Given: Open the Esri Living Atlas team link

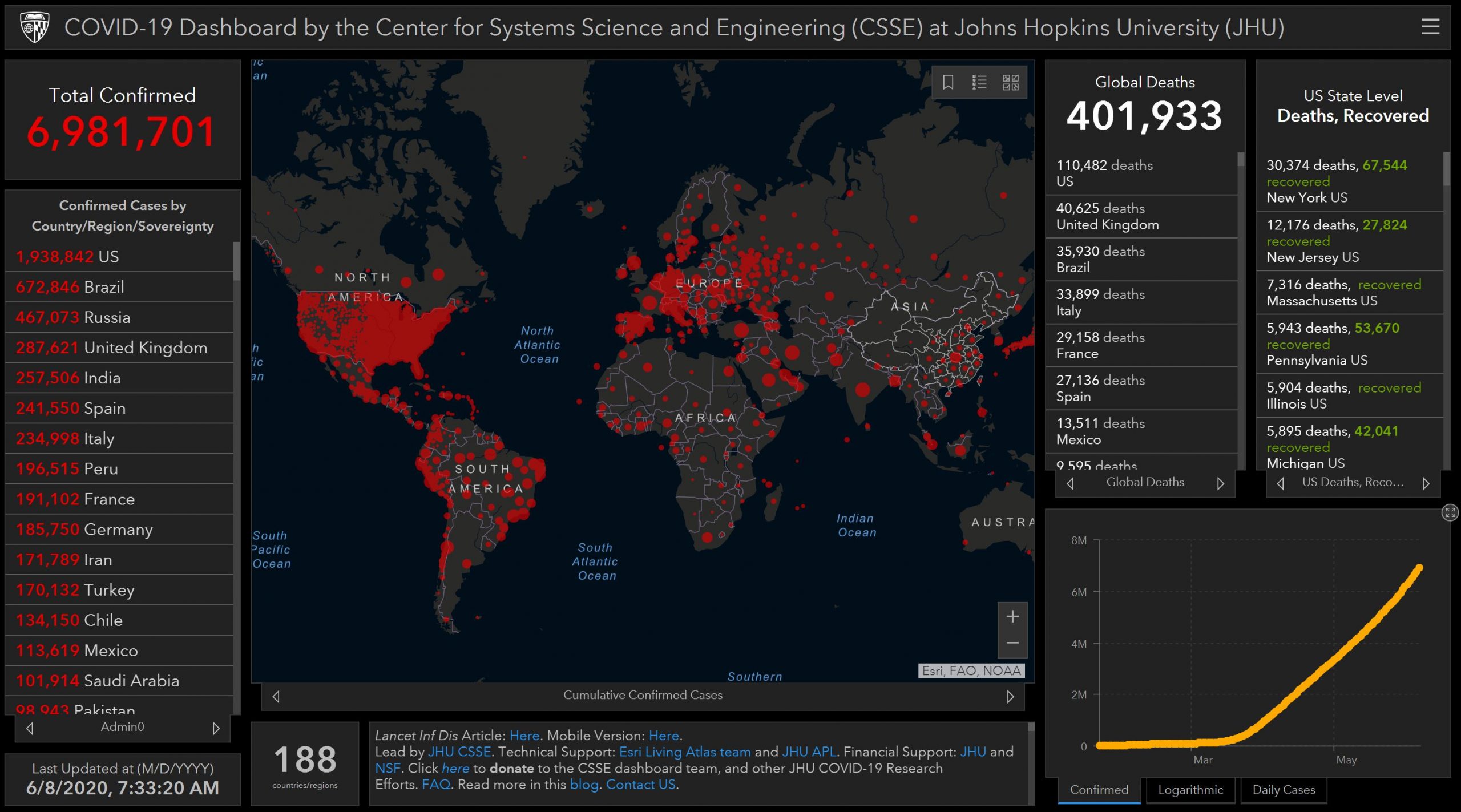Looking at the screenshot, I should click(685, 752).
